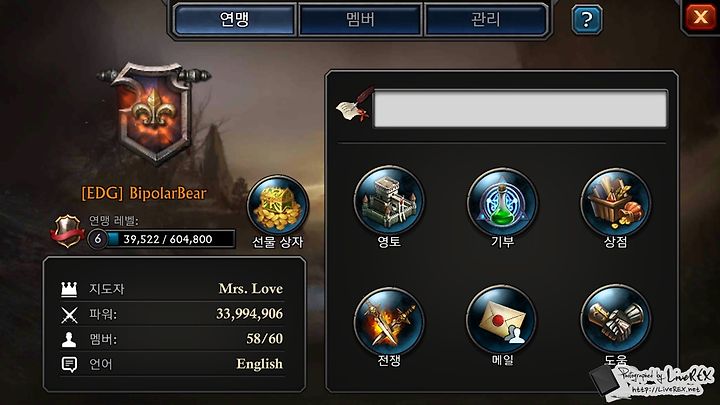Switch to the 연맹 tab
This screenshot has height=405, width=720.
click(x=235, y=19)
